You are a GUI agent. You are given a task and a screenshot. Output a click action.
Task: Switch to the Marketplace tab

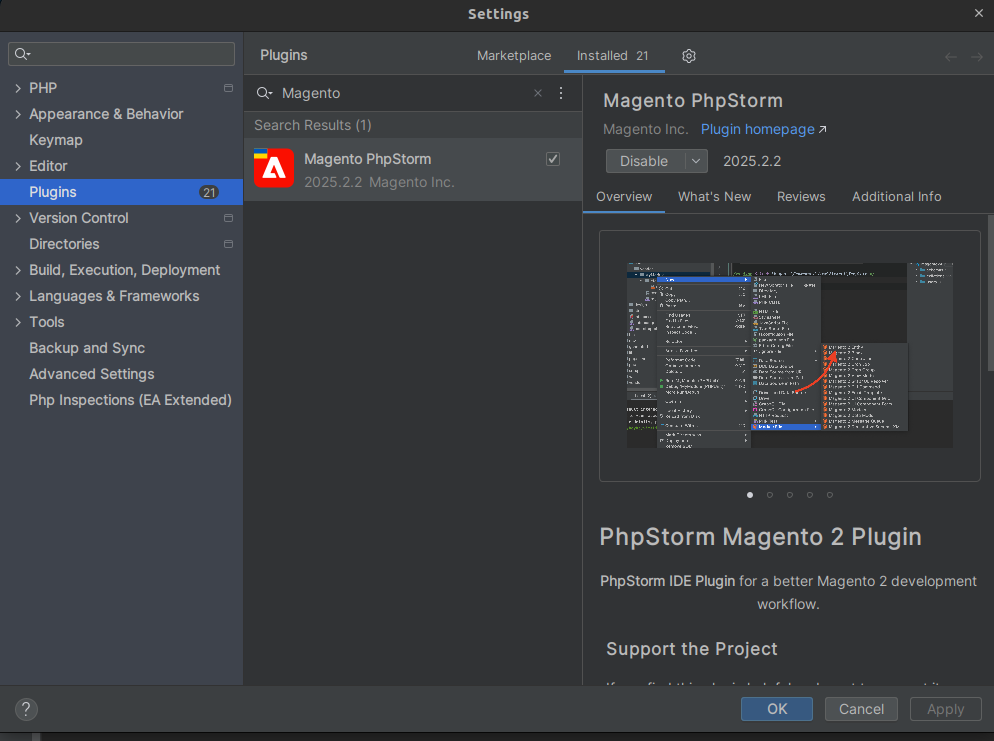click(x=514, y=56)
